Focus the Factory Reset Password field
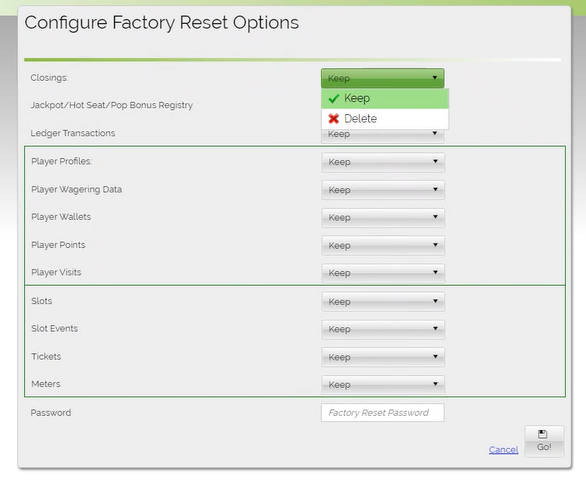Image resolution: width=586 pixels, height=482 pixels. tap(383, 413)
